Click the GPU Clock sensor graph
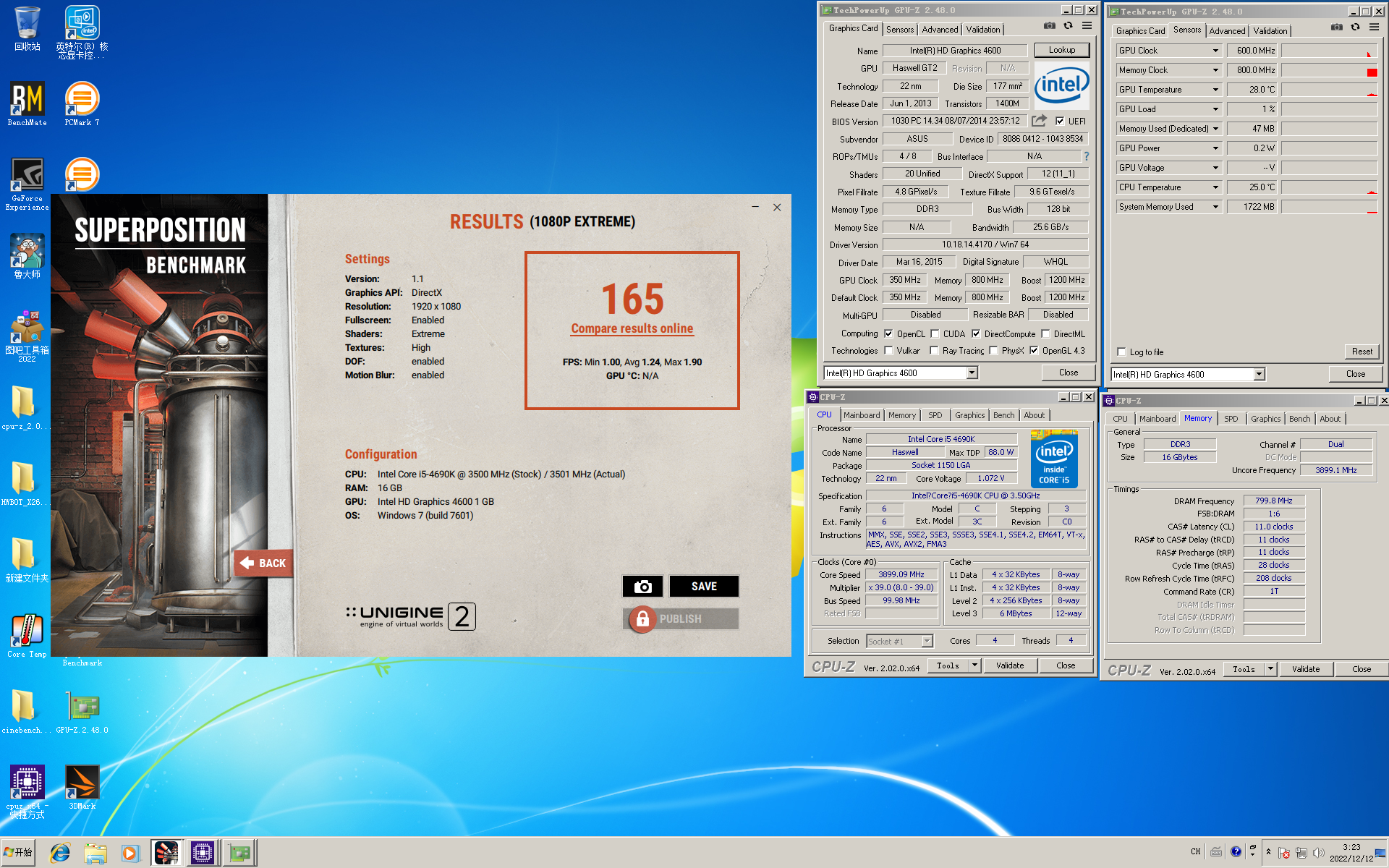Image resolution: width=1389 pixels, height=868 pixels. pyautogui.click(x=1330, y=51)
